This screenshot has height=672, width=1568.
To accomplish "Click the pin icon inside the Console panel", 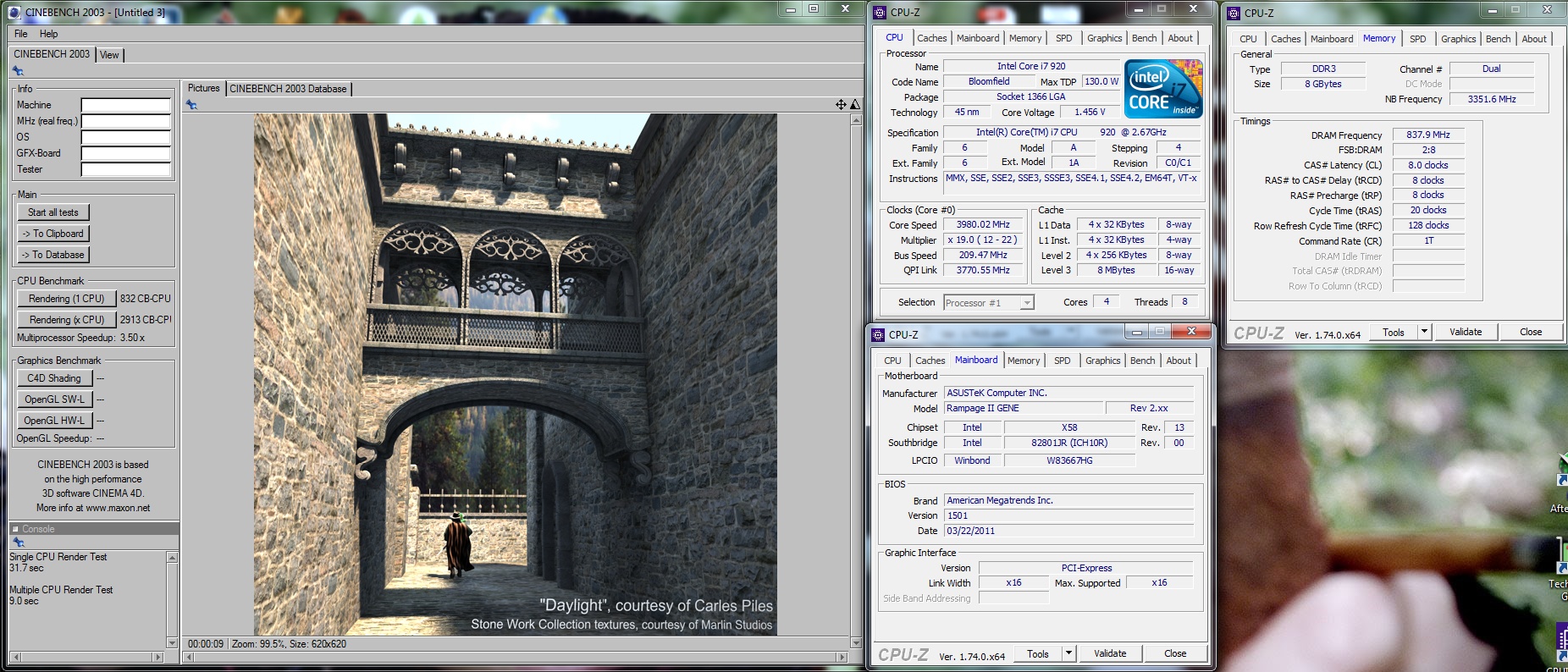I will 18,542.
